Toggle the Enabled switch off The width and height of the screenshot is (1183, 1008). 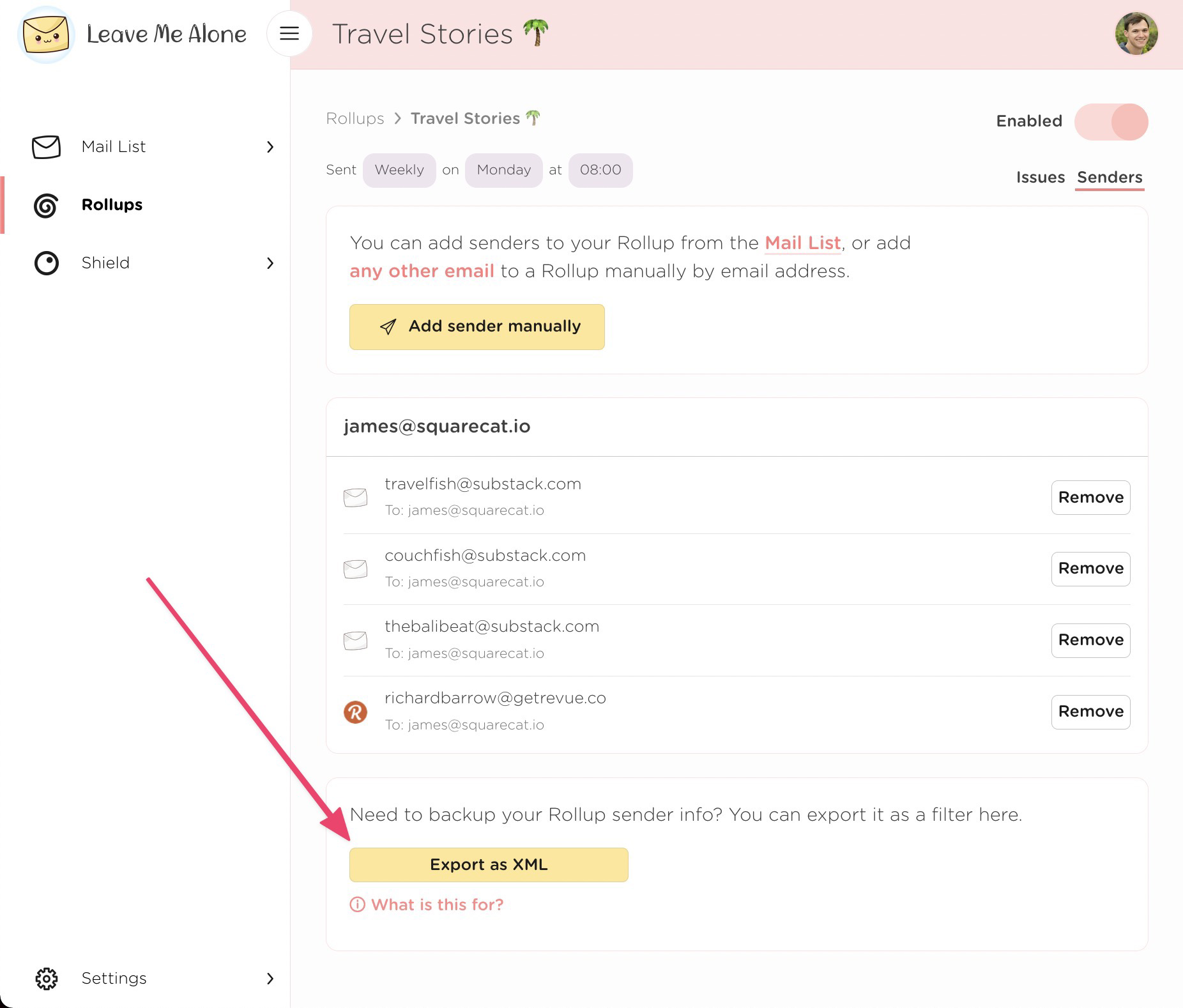coord(1111,121)
